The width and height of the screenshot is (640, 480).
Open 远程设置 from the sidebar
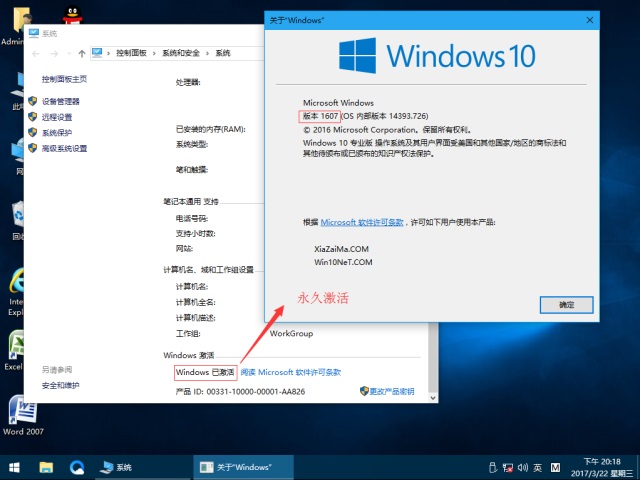(x=57, y=117)
